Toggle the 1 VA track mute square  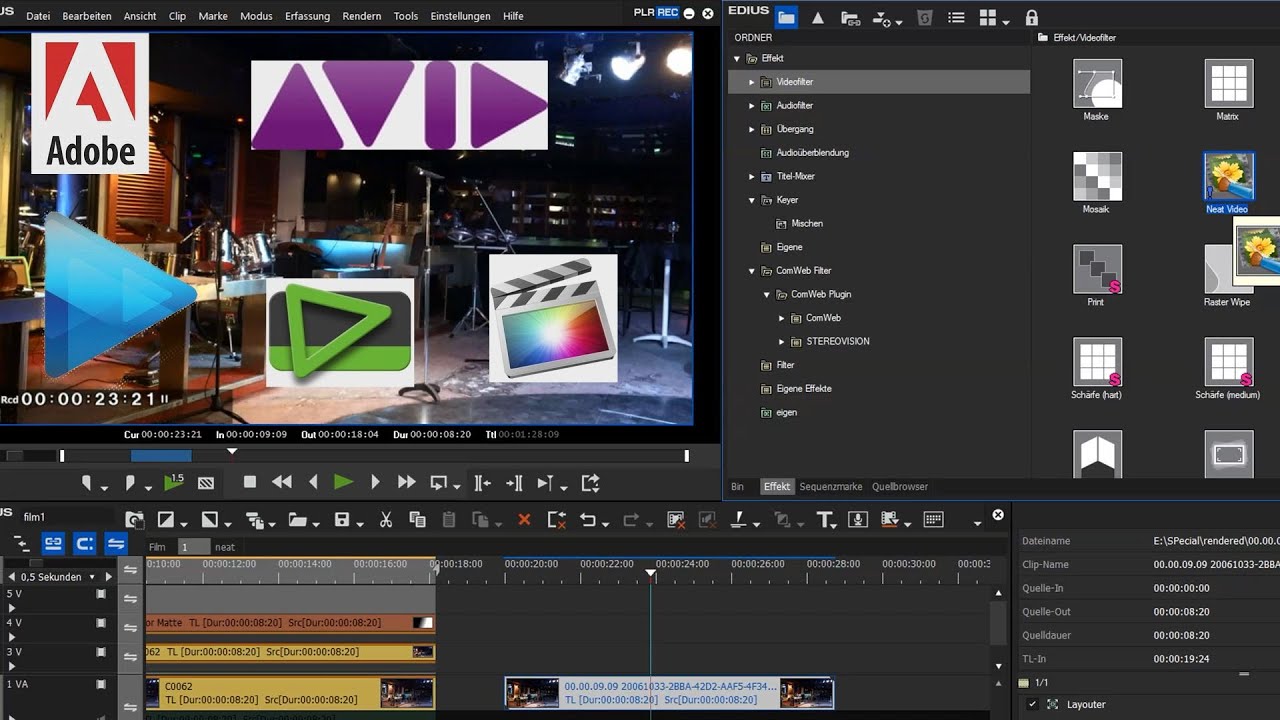point(101,684)
